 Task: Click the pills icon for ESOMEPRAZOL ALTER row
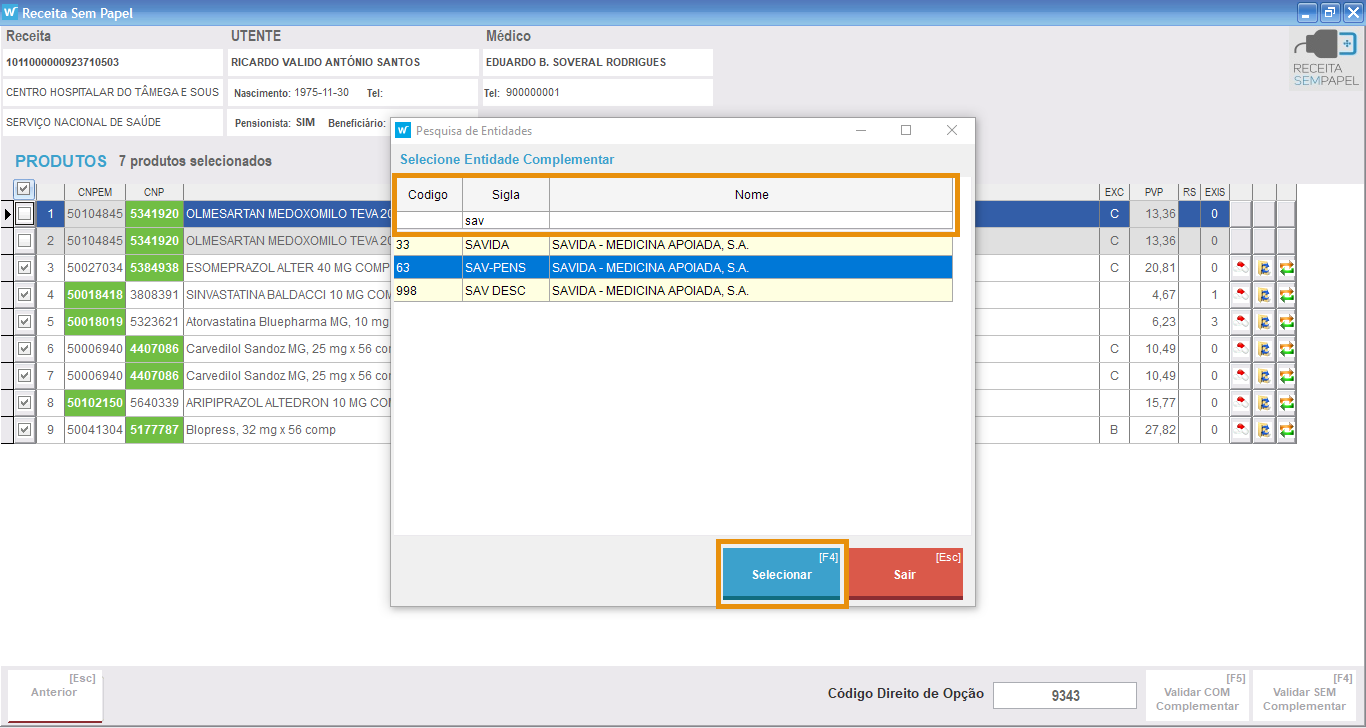(x=1240, y=268)
